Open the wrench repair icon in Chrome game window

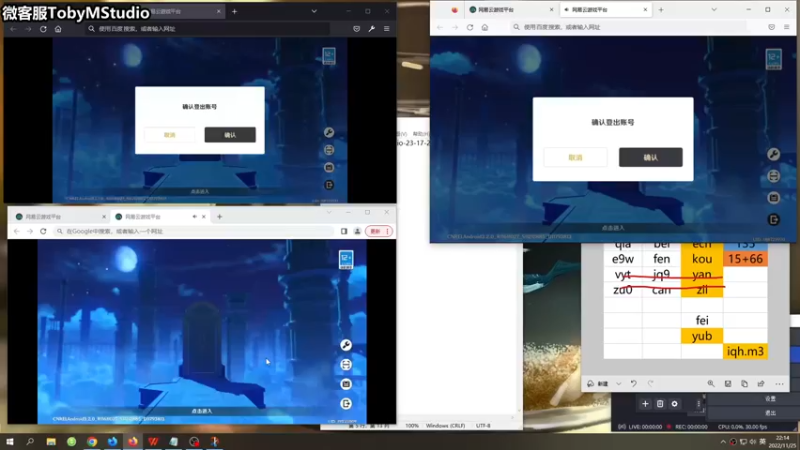(346, 345)
